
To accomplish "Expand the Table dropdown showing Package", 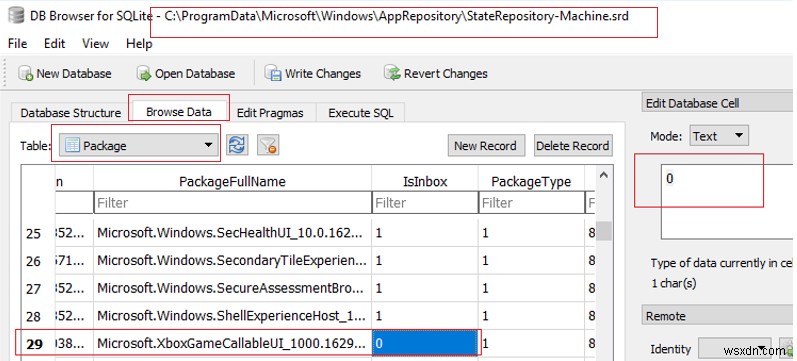I will 139,145.
